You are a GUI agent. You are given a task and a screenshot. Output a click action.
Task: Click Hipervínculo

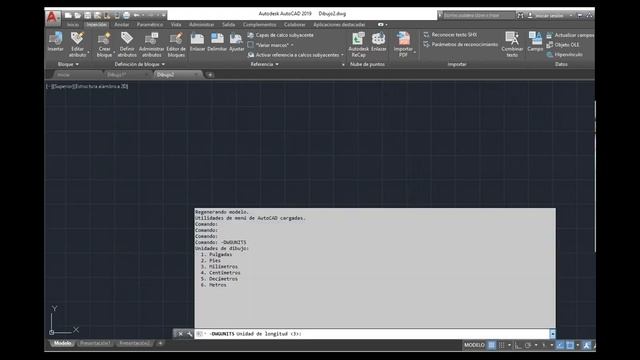[x=564, y=54]
